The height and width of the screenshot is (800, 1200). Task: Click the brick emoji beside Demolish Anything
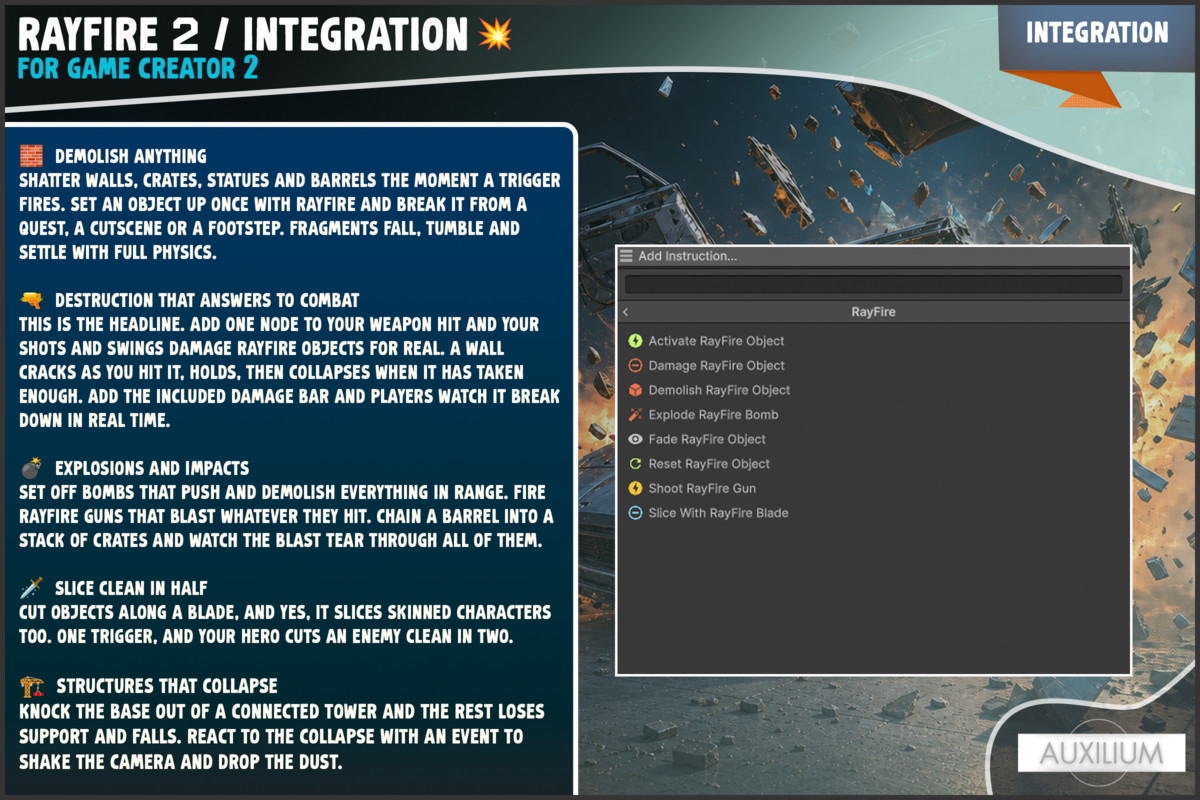(x=31, y=156)
